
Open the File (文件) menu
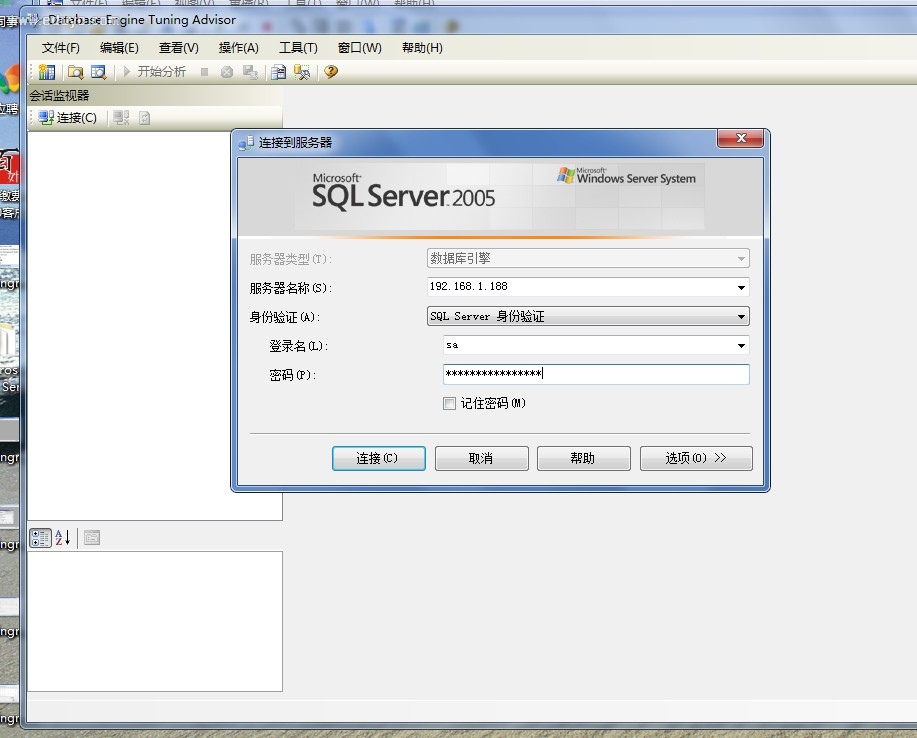60,48
